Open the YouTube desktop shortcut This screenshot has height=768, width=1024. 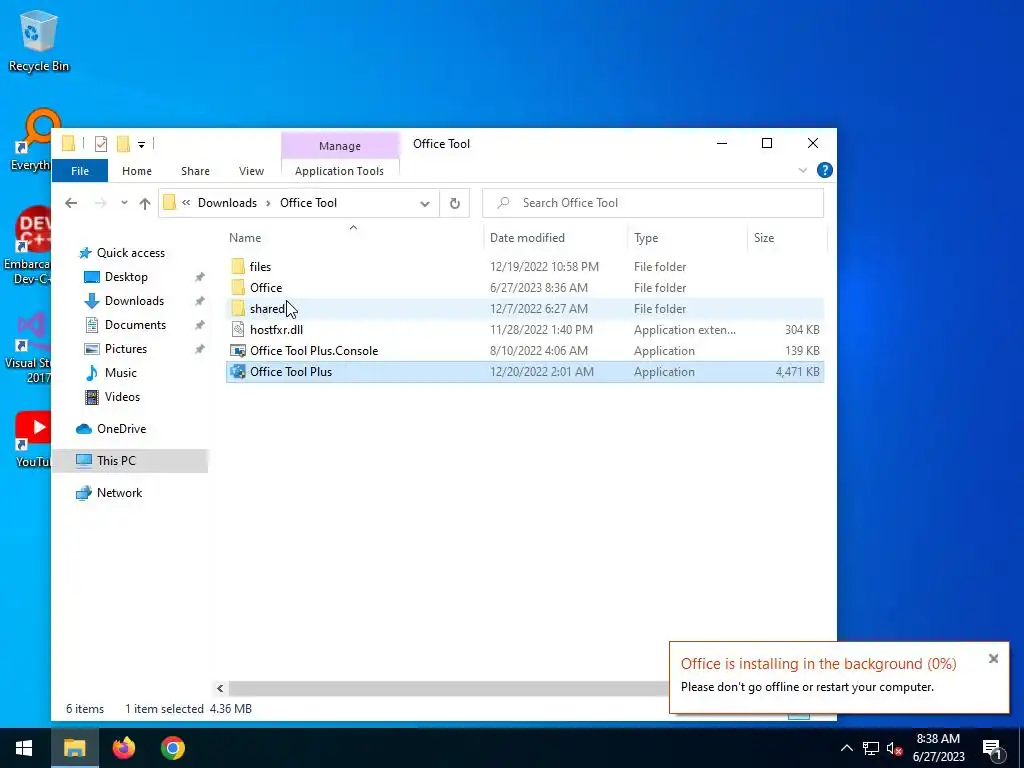point(33,439)
